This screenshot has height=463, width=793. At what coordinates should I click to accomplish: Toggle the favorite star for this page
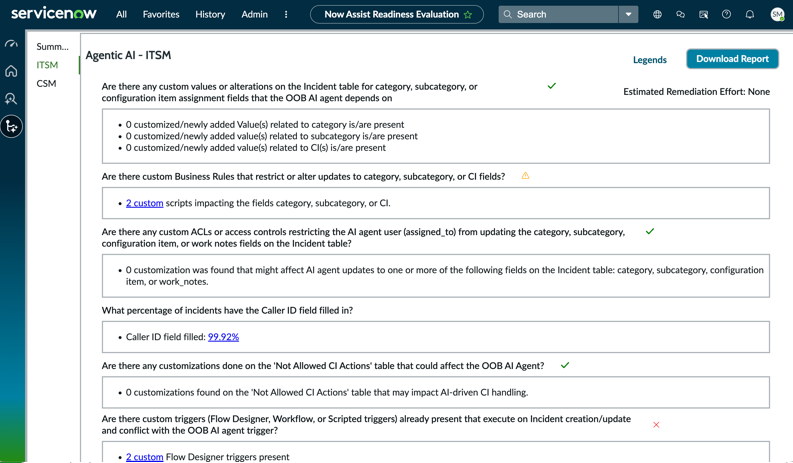[x=468, y=15]
